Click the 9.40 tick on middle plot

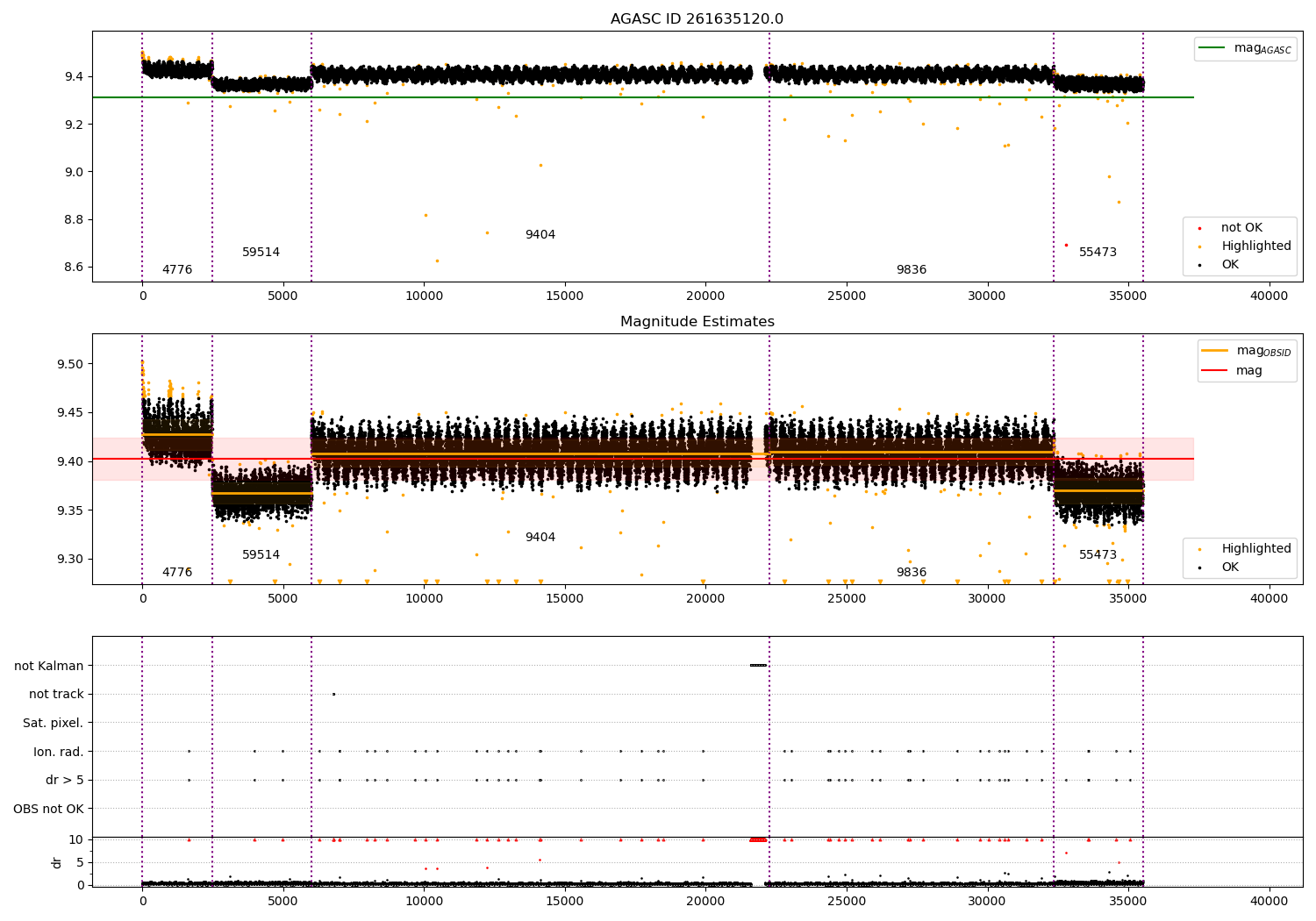point(71,461)
